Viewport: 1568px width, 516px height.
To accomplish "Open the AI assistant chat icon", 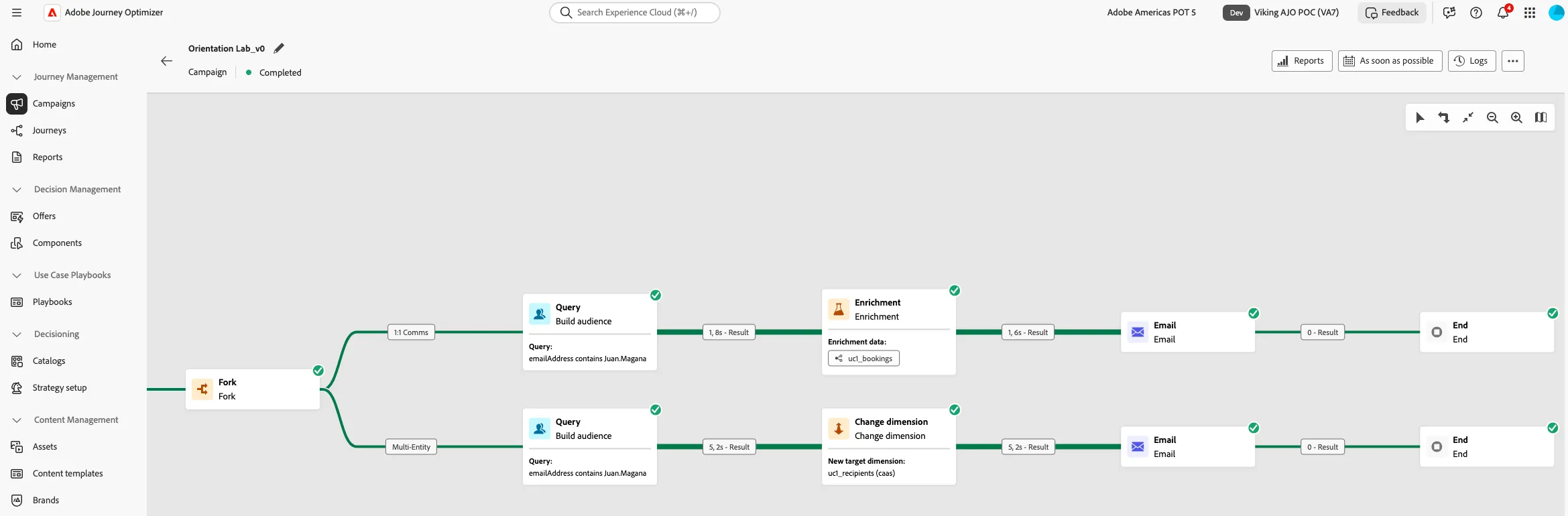I will pos(1449,13).
